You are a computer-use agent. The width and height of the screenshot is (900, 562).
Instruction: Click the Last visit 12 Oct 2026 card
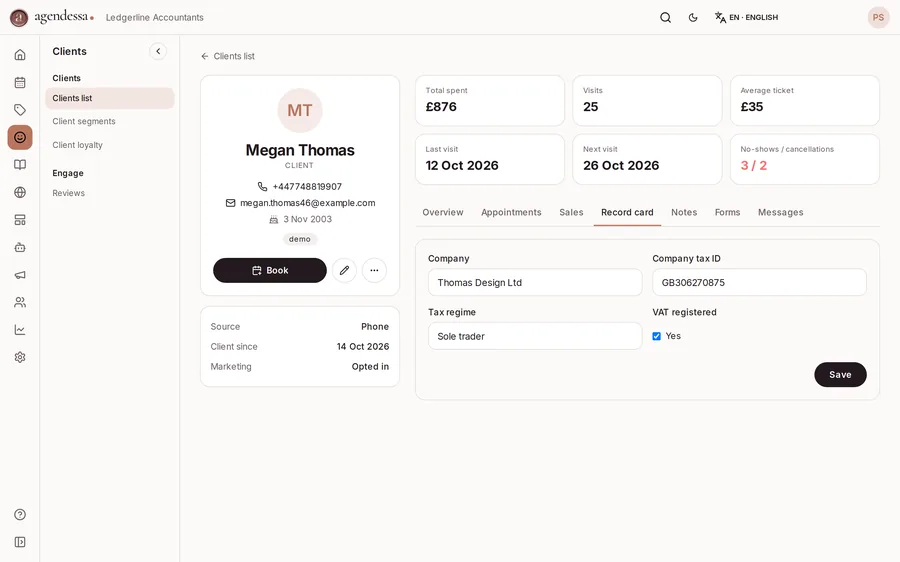[x=490, y=159]
